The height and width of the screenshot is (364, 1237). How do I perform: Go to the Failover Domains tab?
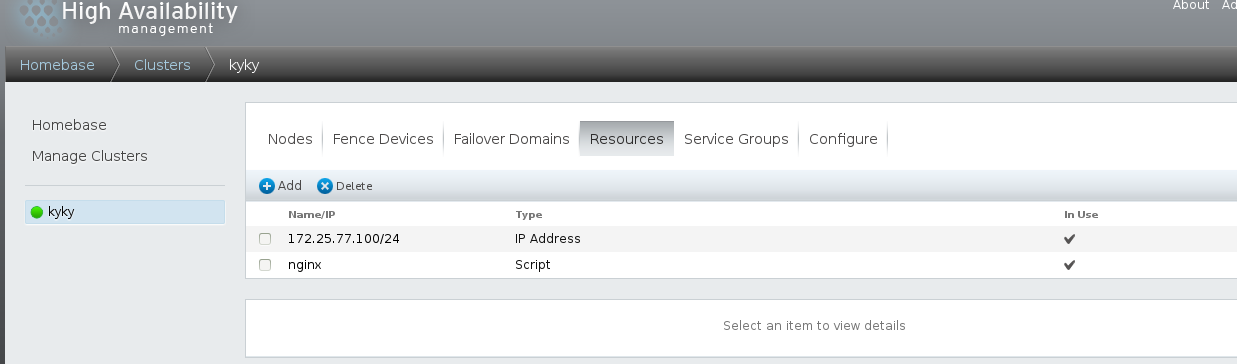[x=511, y=139]
